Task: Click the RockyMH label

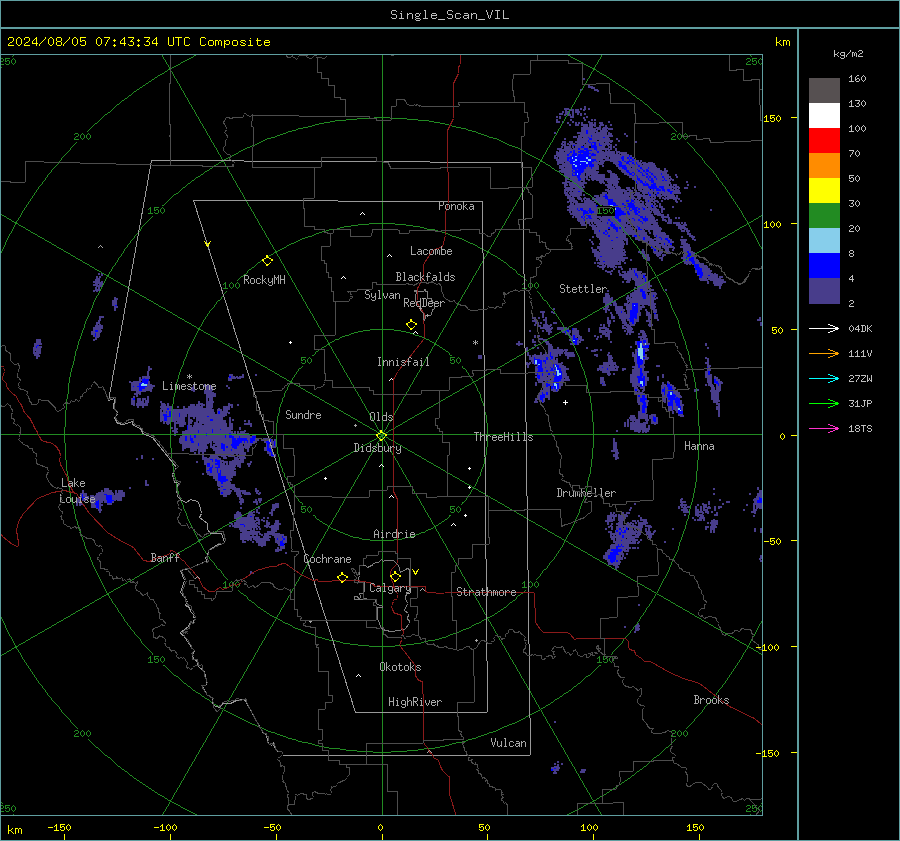Action: coord(264,281)
